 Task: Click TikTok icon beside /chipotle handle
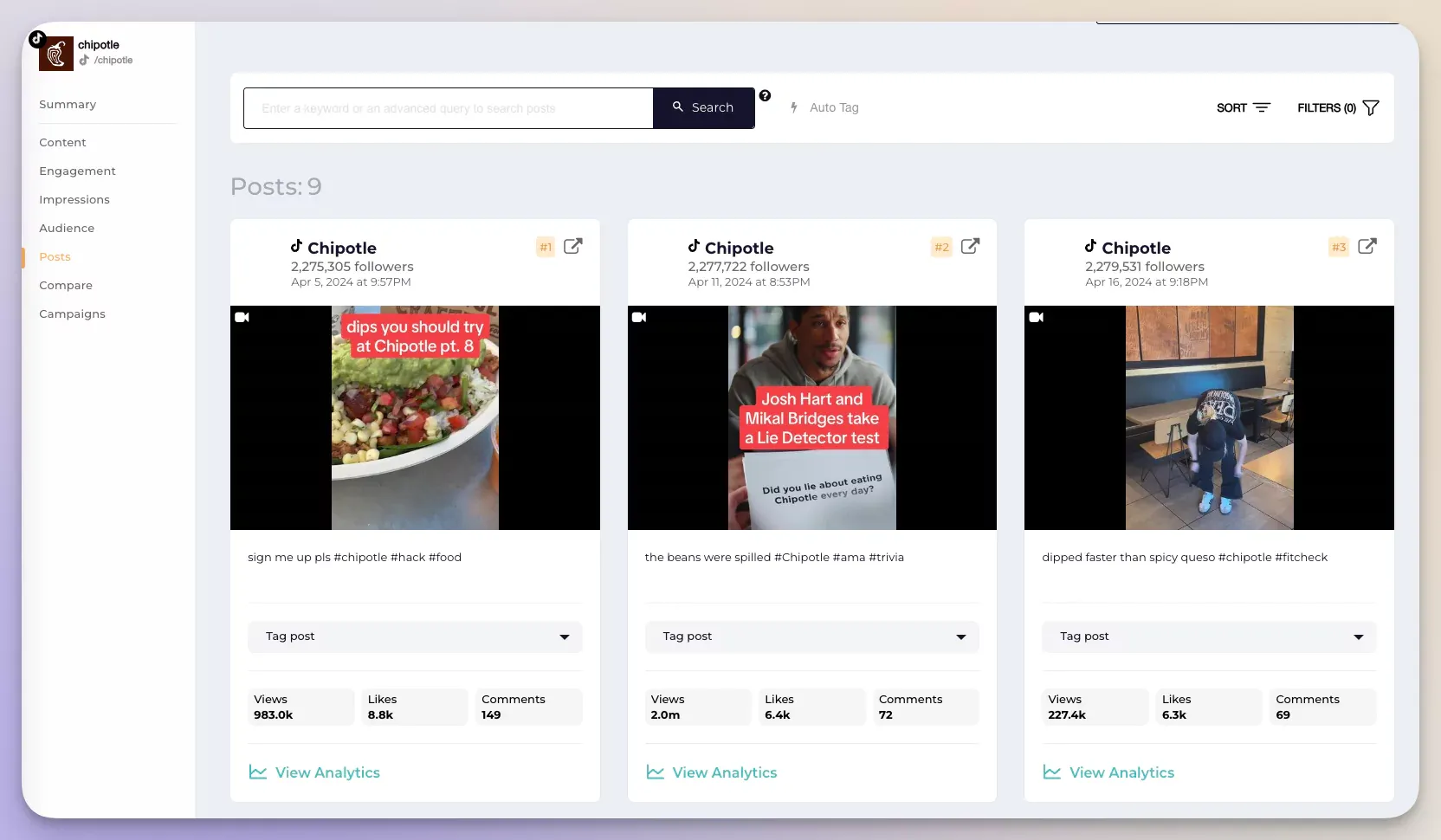84,60
